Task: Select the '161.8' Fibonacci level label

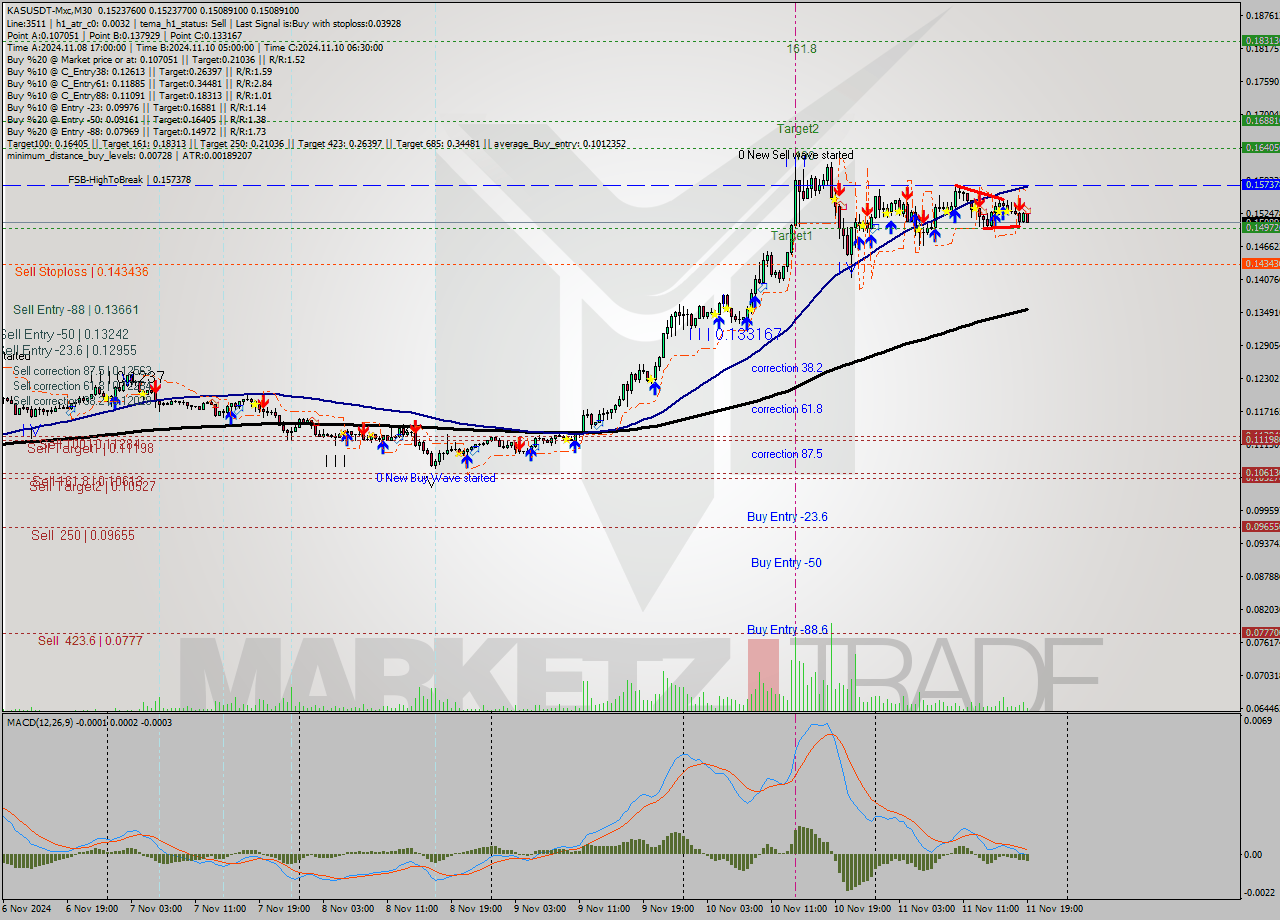Action: click(x=802, y=48)
